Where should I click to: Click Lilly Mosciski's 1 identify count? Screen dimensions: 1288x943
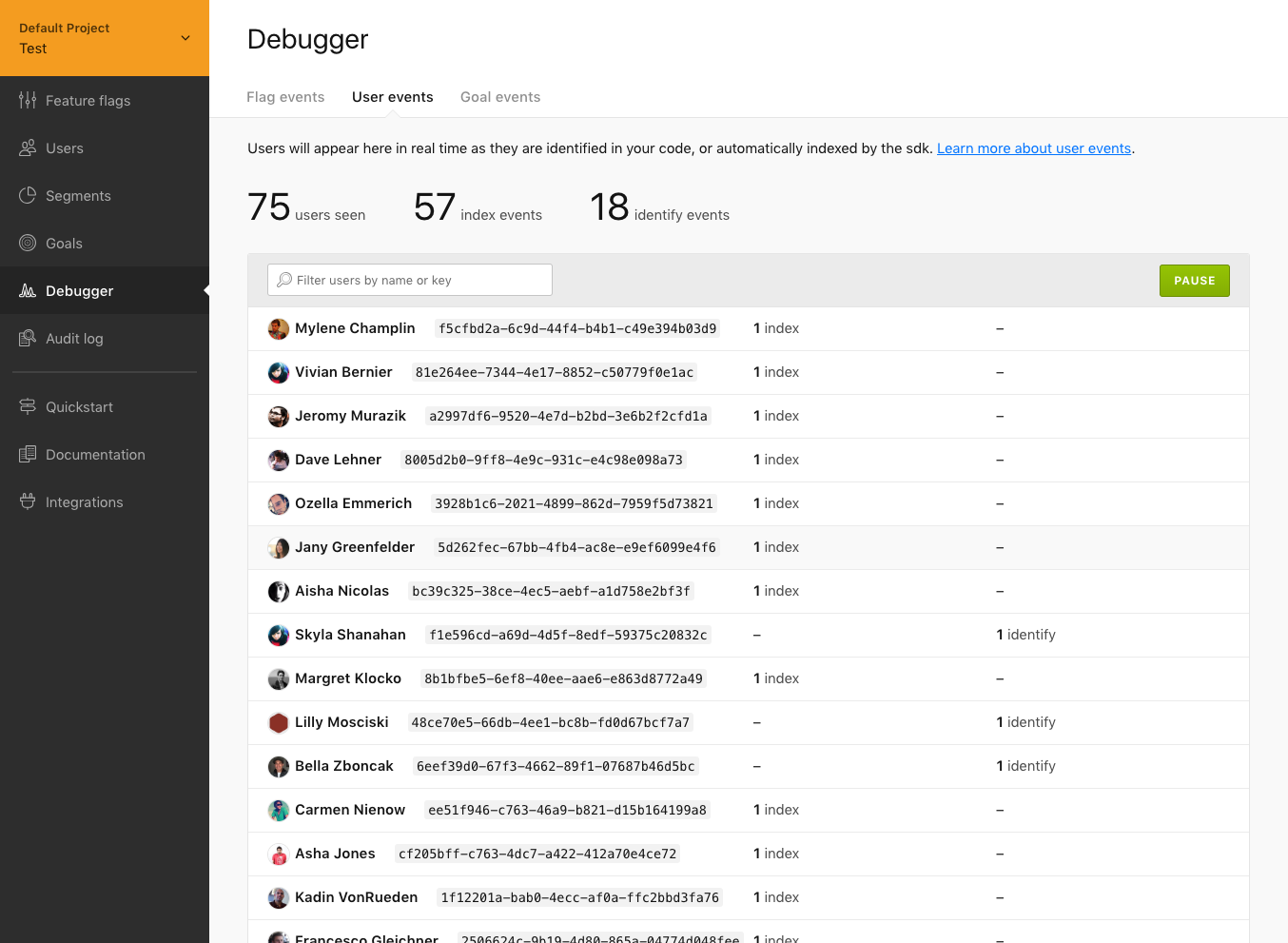(x=1025, y=722)
